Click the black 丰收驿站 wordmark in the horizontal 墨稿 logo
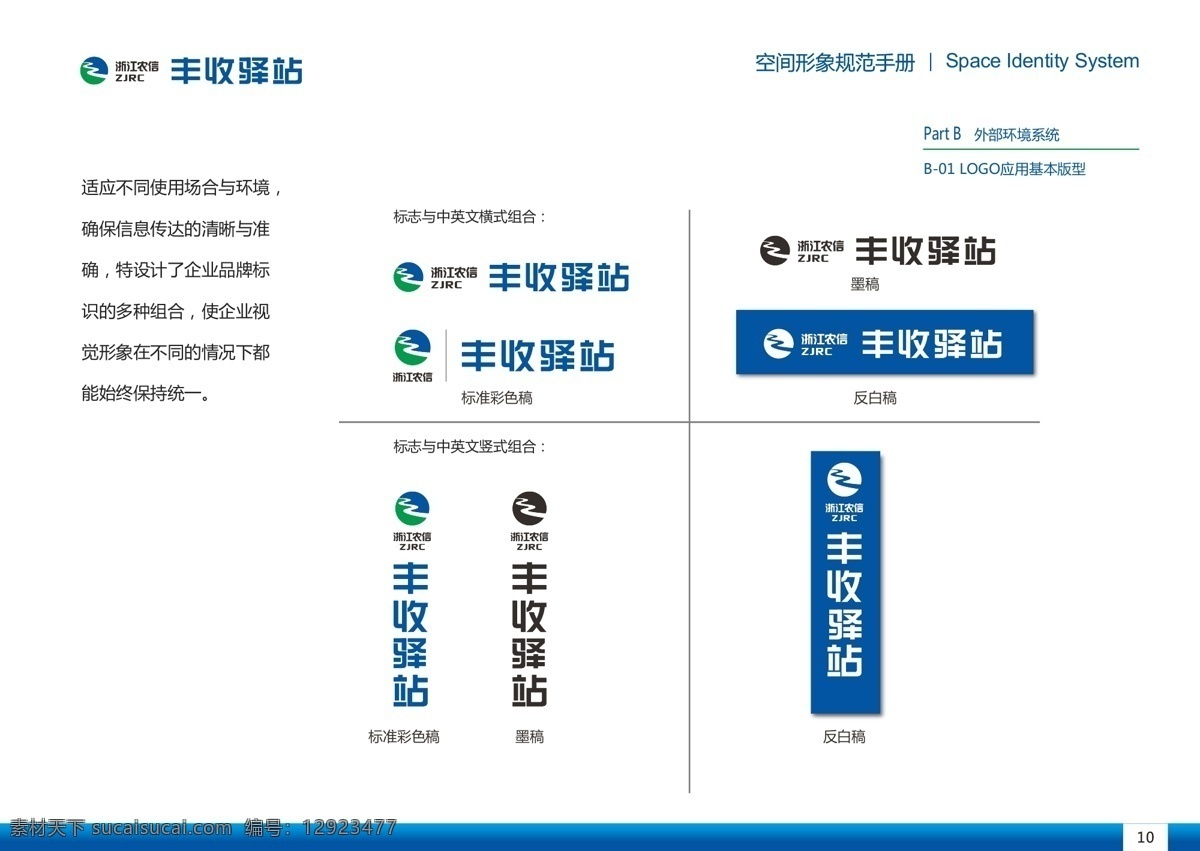The height and width of the screenshot is (851, 1200). click(925, 251)
